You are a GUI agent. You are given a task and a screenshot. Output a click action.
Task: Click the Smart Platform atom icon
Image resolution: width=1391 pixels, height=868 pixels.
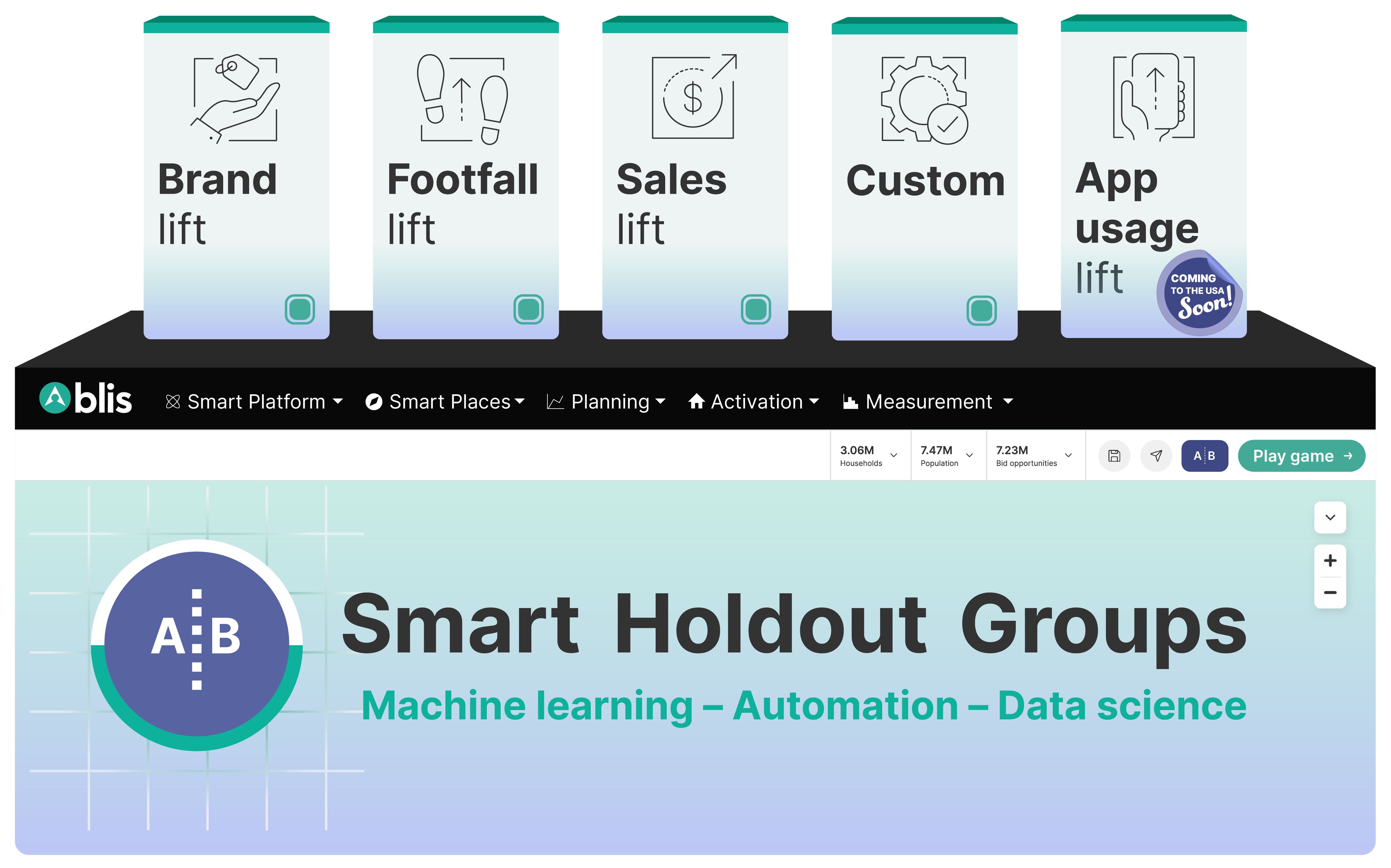point(173,402)
